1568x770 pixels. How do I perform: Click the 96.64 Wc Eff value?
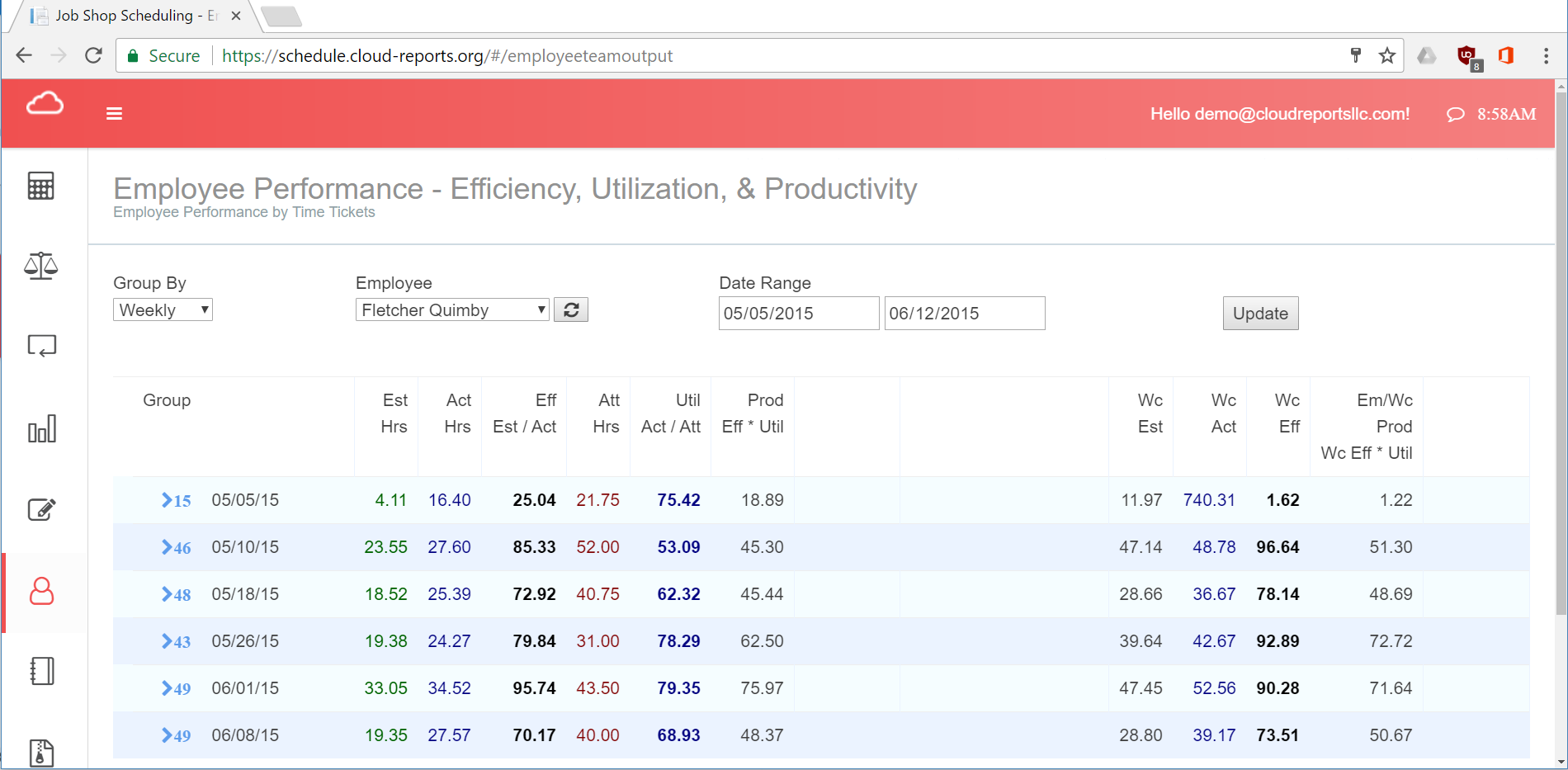(1278, 547)
